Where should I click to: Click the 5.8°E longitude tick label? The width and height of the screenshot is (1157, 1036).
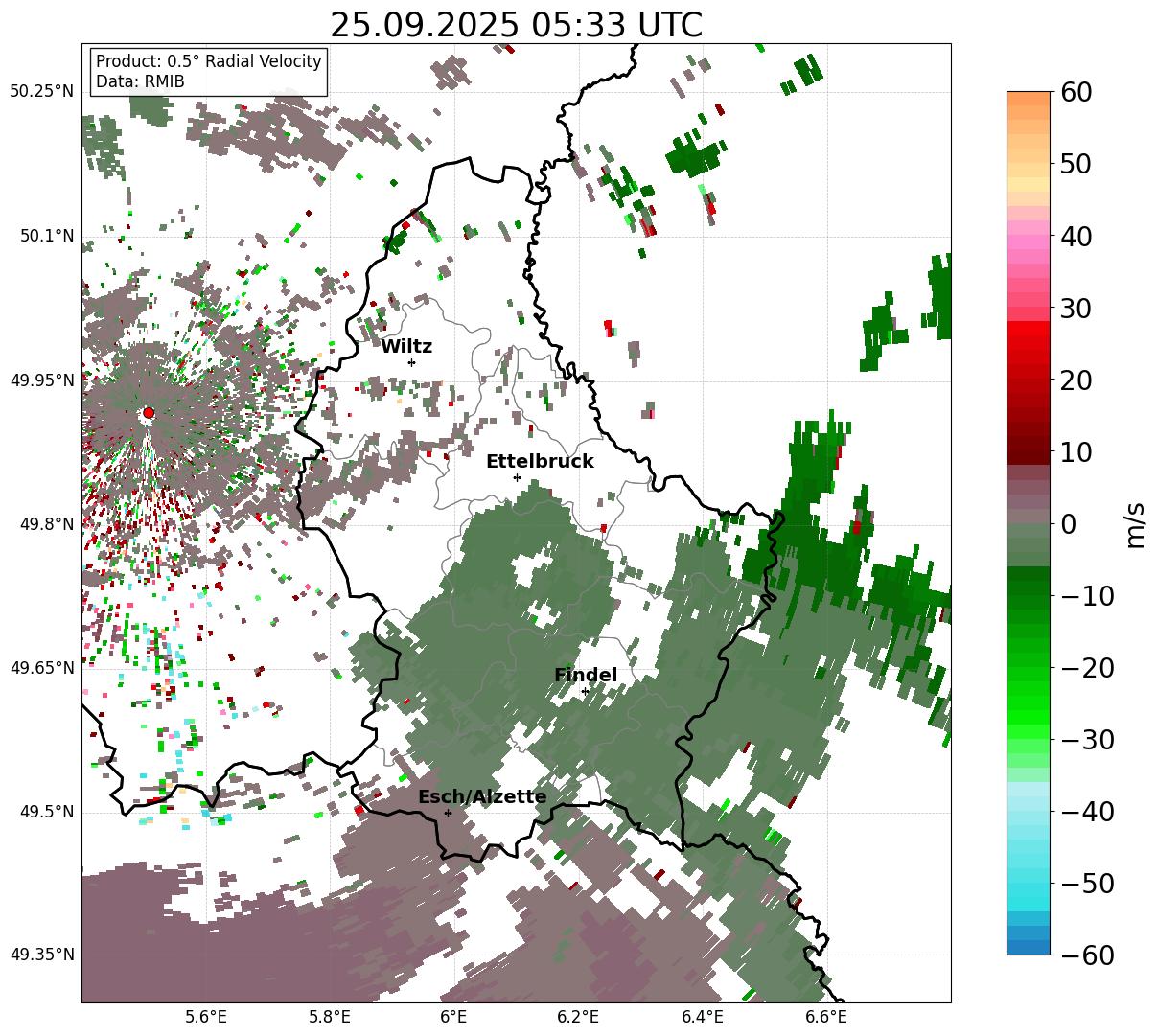pos(330,1017)
